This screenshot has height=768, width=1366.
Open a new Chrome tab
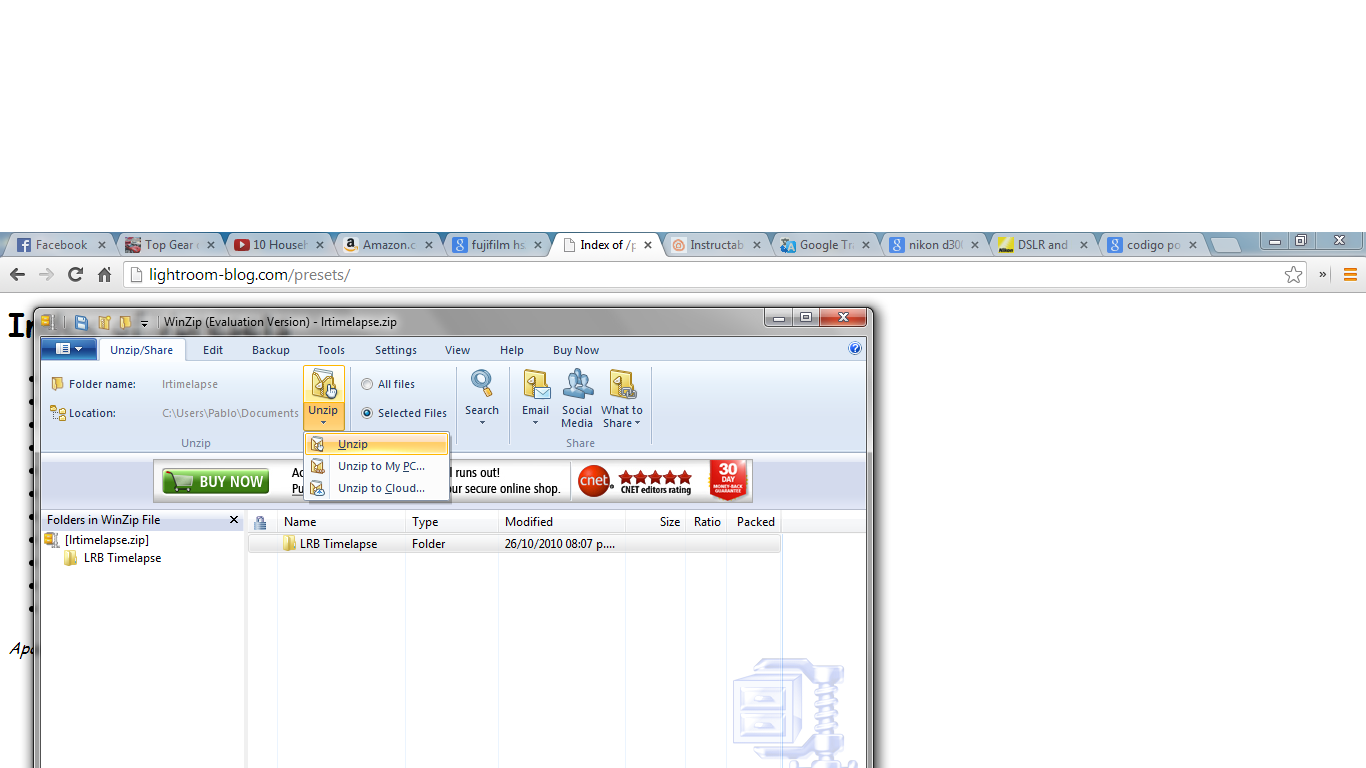[1225, 245]
